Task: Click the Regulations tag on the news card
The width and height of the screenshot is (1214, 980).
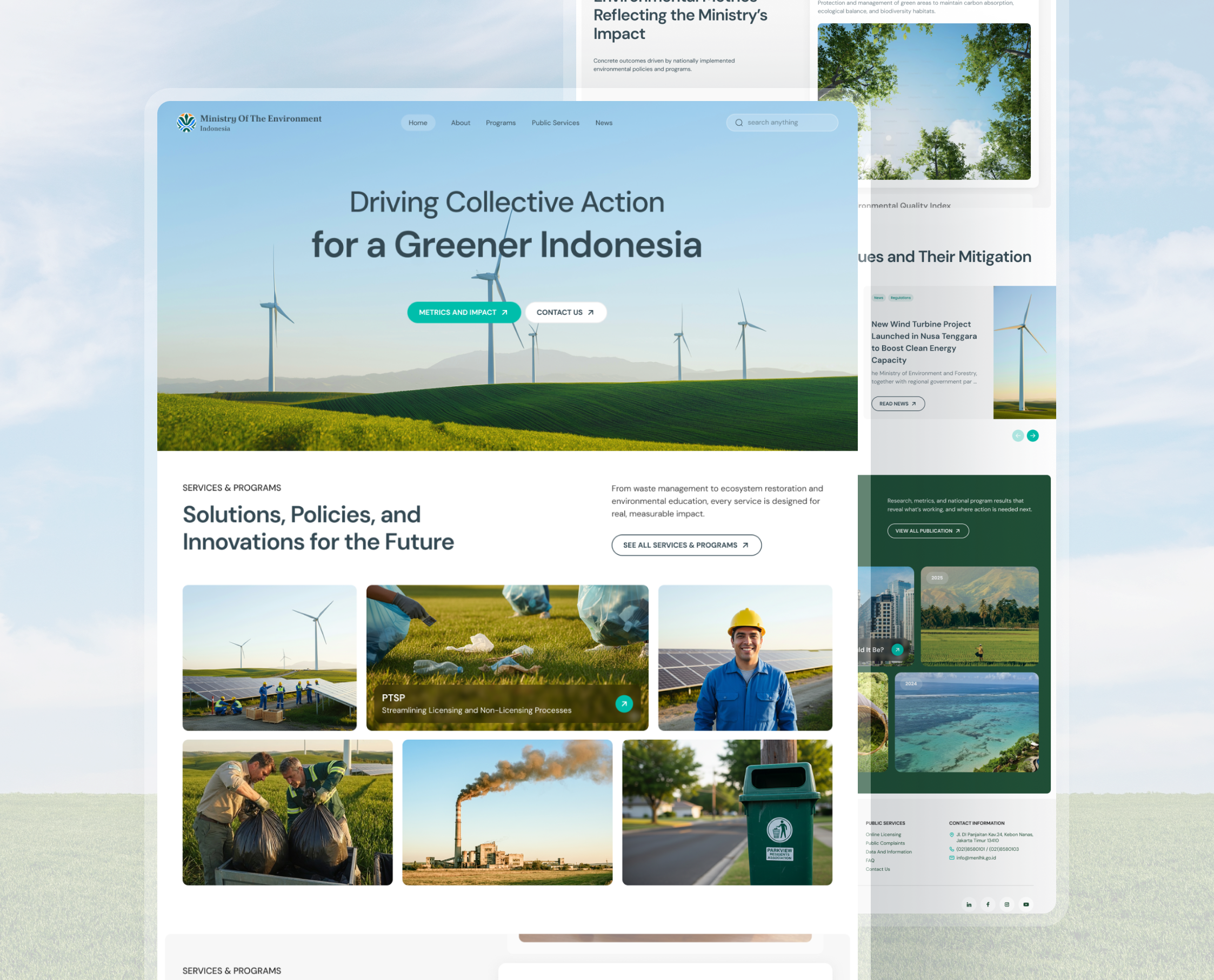Action: click(x=902, y=298)
